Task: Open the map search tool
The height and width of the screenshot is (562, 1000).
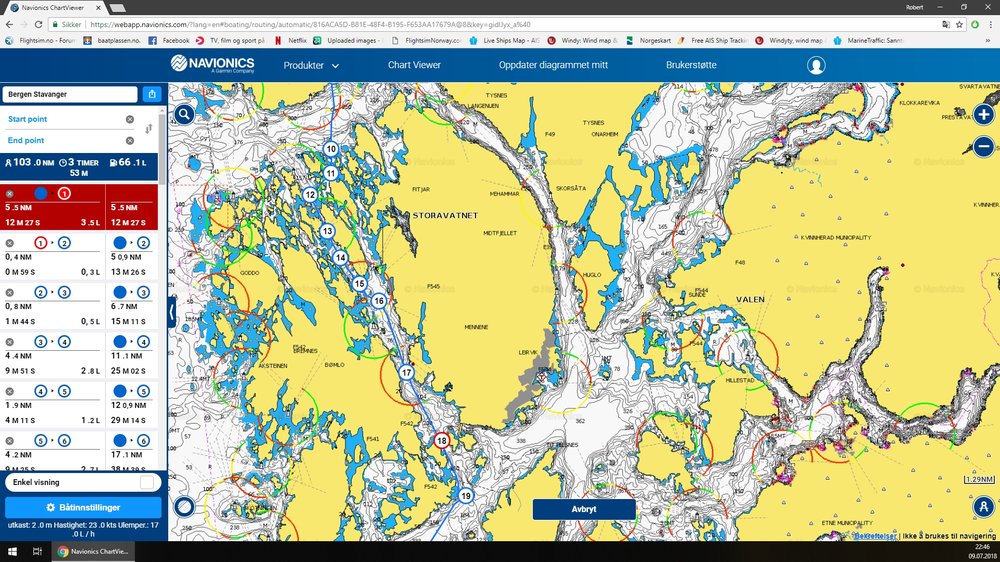Action: [184, 114]
